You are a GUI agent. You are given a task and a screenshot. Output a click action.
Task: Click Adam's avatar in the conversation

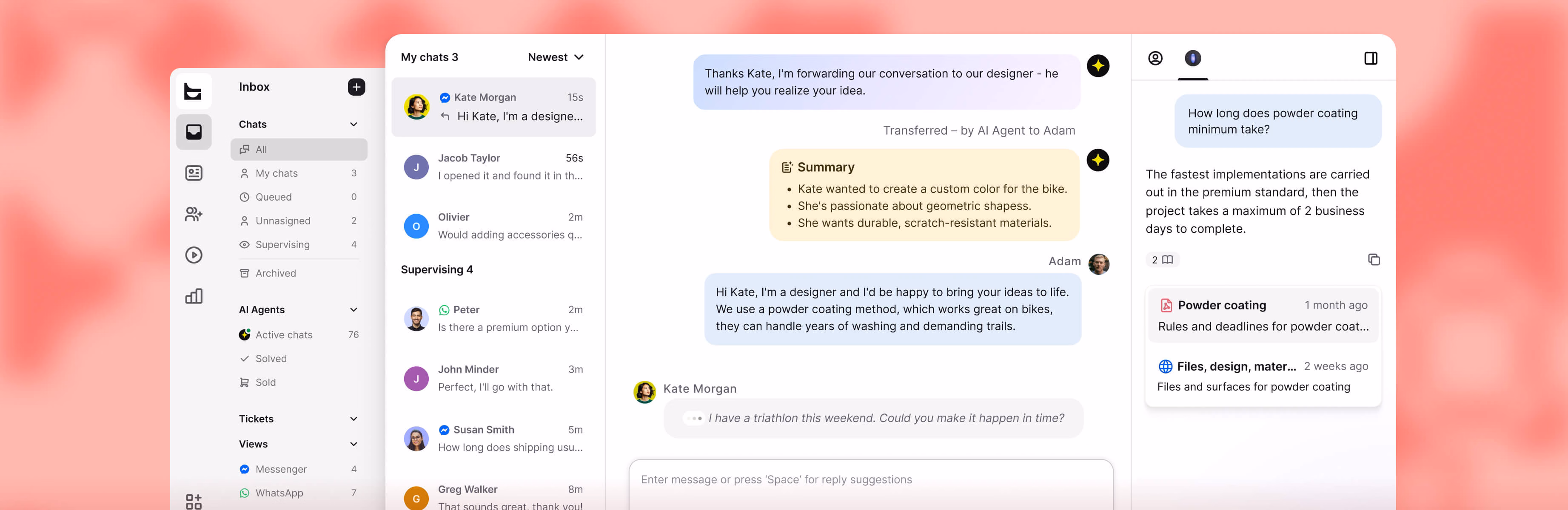[x=1098, y=264]
